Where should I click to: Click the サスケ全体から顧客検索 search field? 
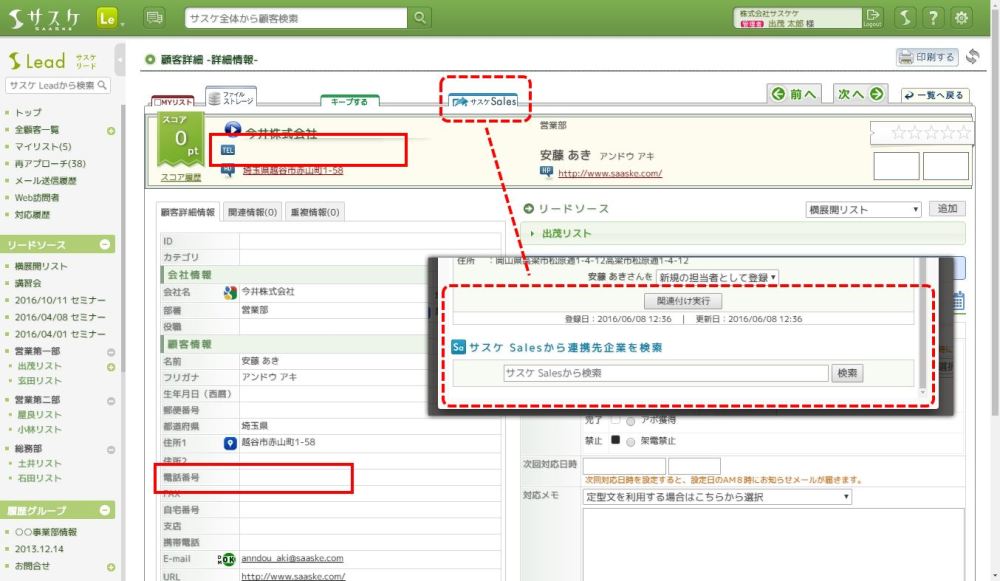[x=296, y=17]
